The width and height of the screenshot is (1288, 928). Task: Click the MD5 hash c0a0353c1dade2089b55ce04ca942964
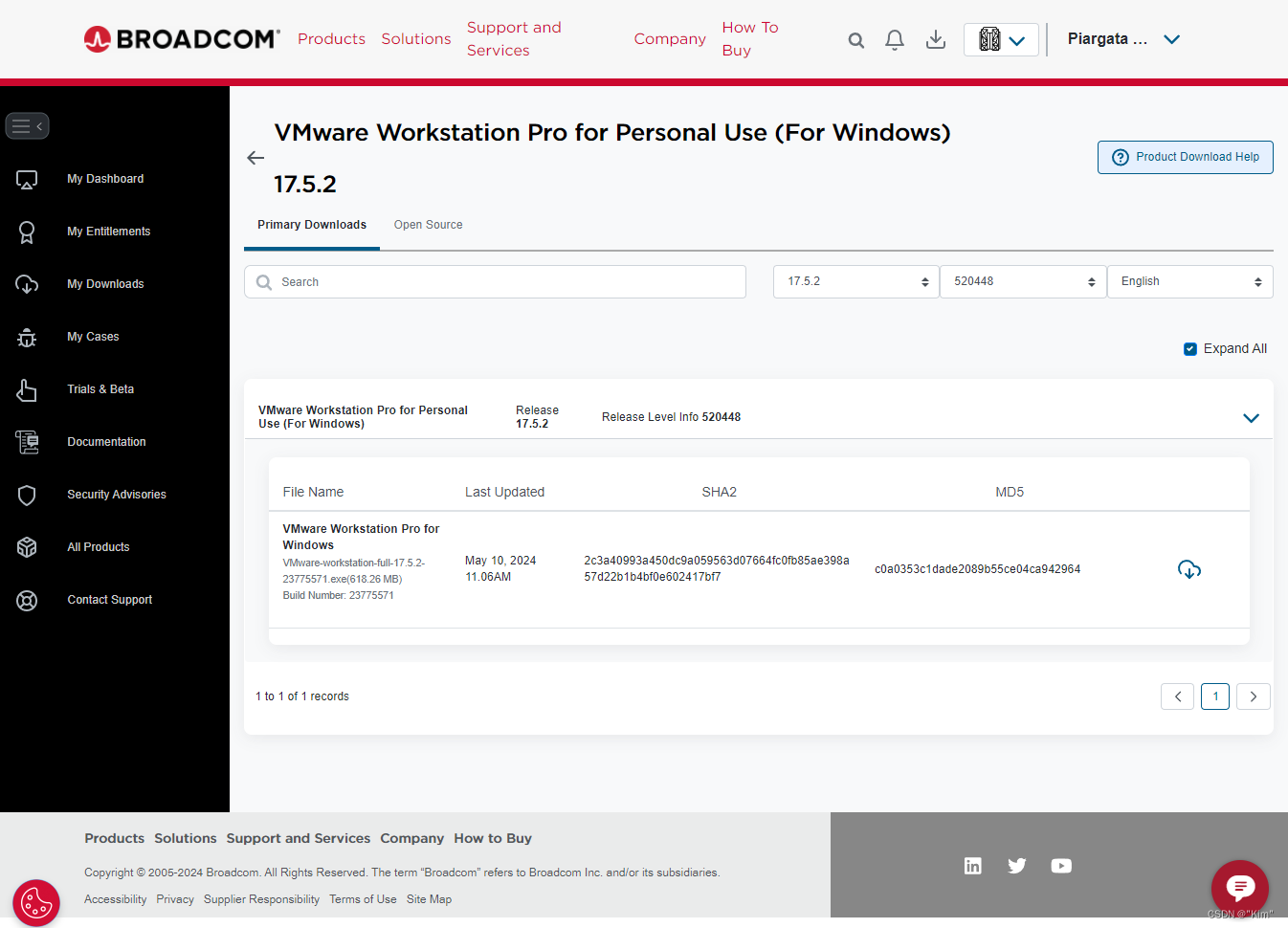pos(977,569)
